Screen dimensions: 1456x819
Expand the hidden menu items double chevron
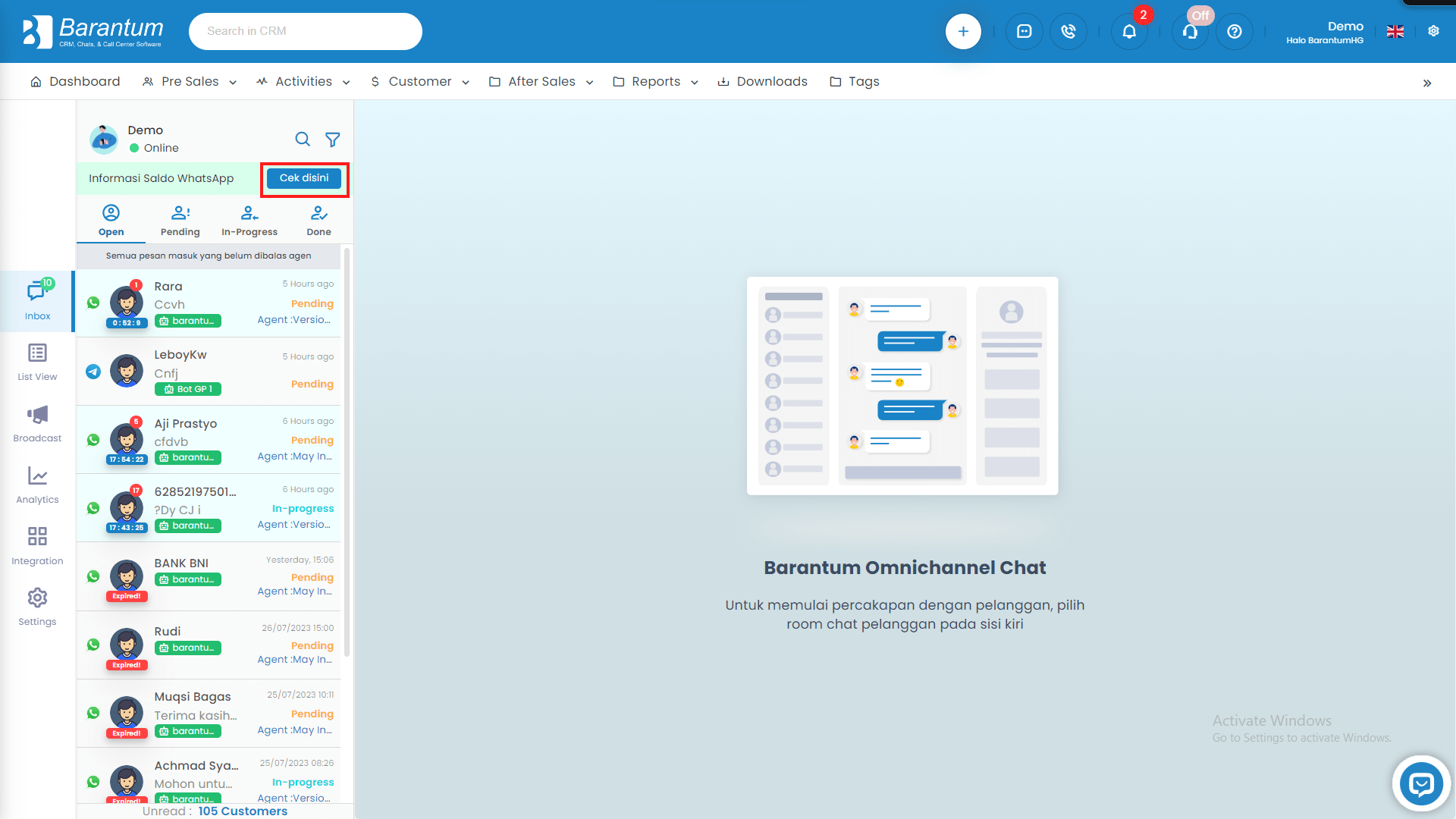click(x=1427, y=83)
